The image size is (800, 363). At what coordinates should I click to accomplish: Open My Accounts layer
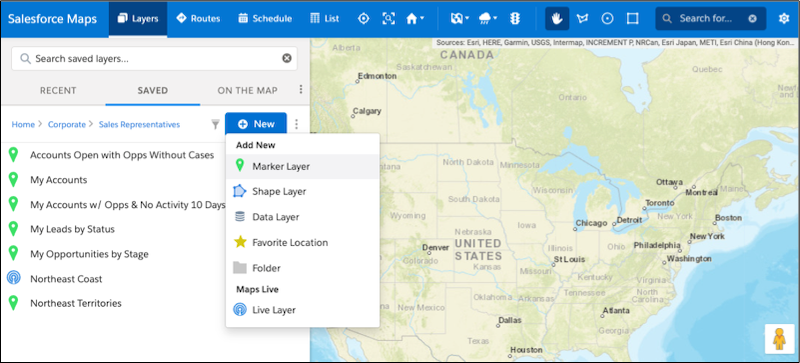59,180
